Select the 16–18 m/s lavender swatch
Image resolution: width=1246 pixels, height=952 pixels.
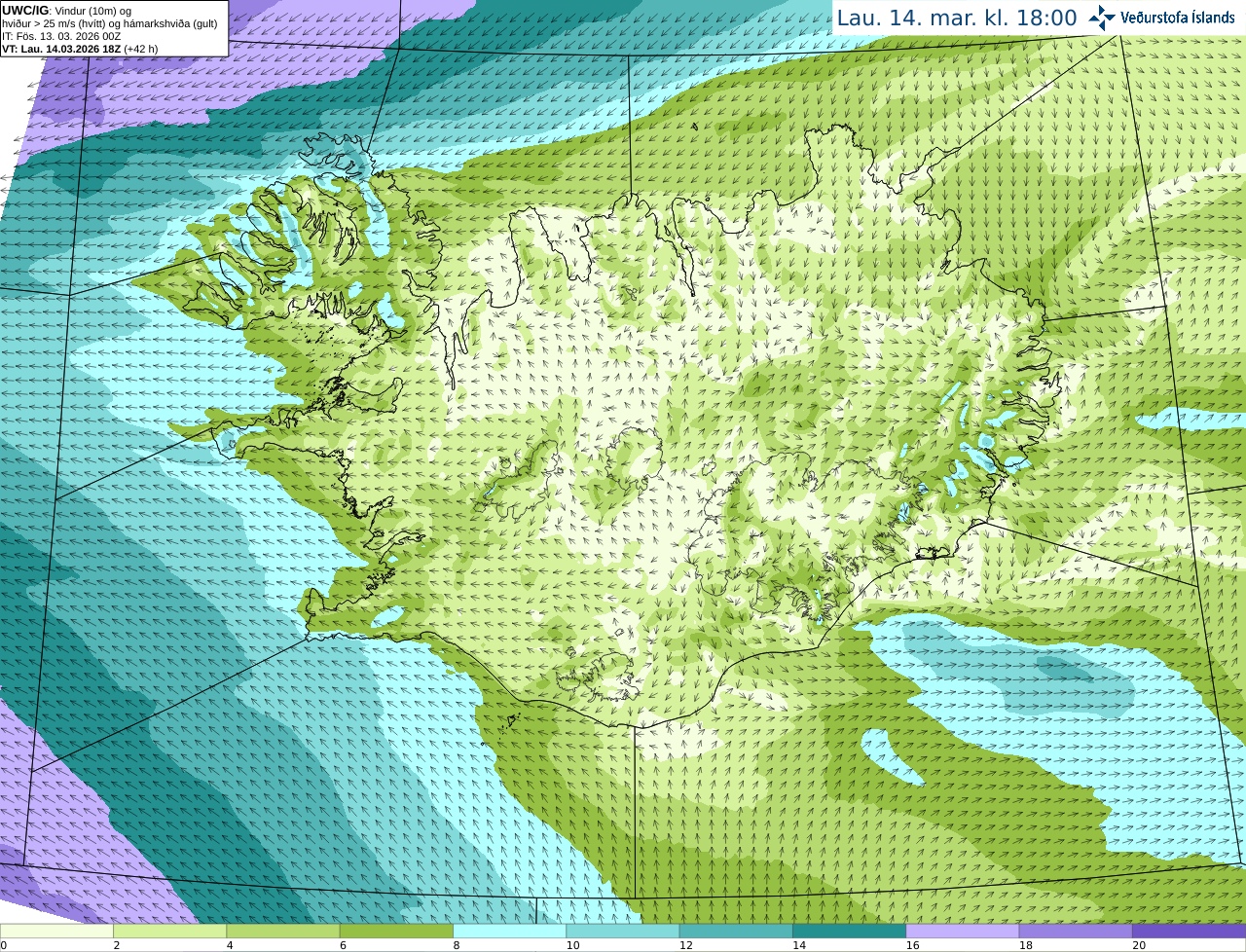pos(963,931)
